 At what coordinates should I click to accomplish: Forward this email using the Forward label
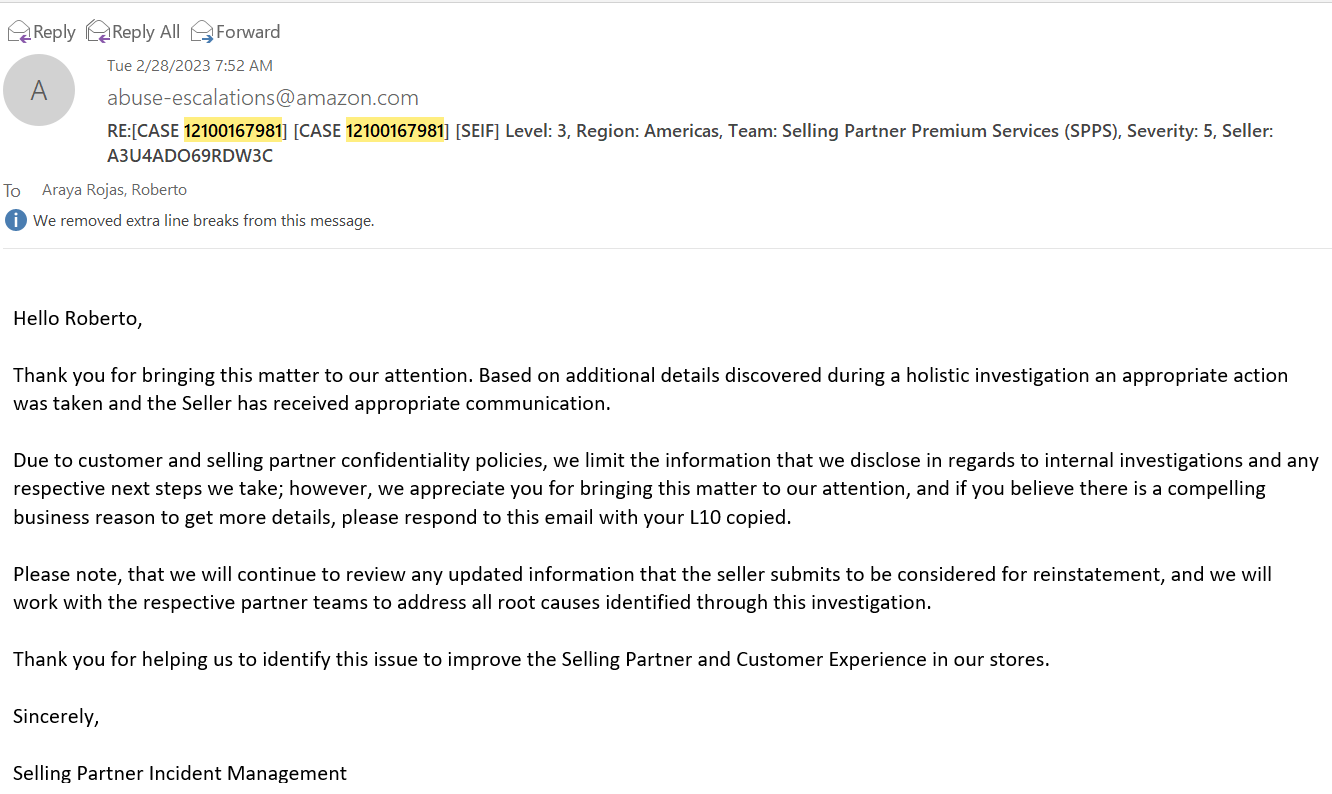point(248,32)
